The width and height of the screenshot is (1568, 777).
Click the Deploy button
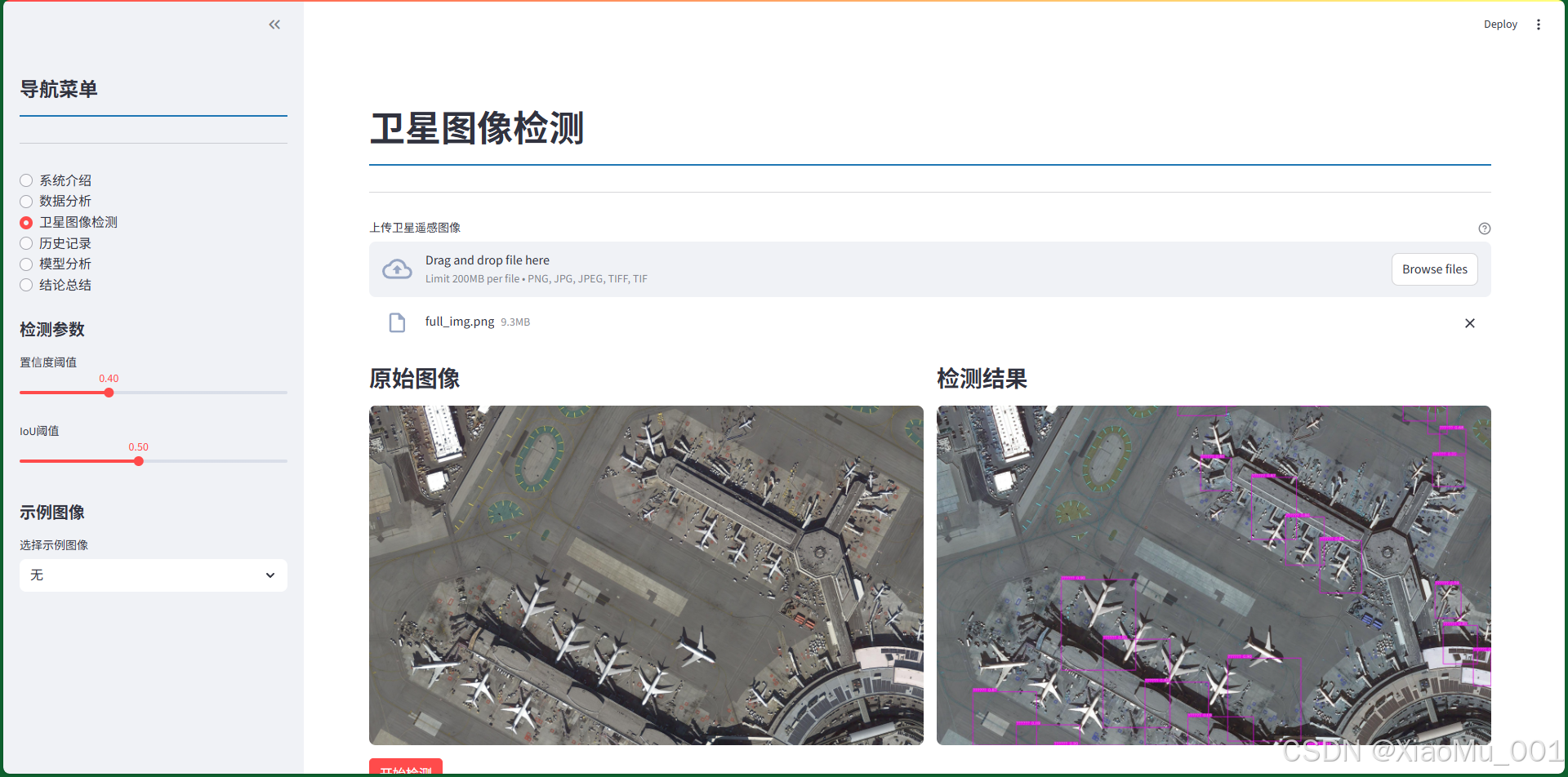point(1500,24)
